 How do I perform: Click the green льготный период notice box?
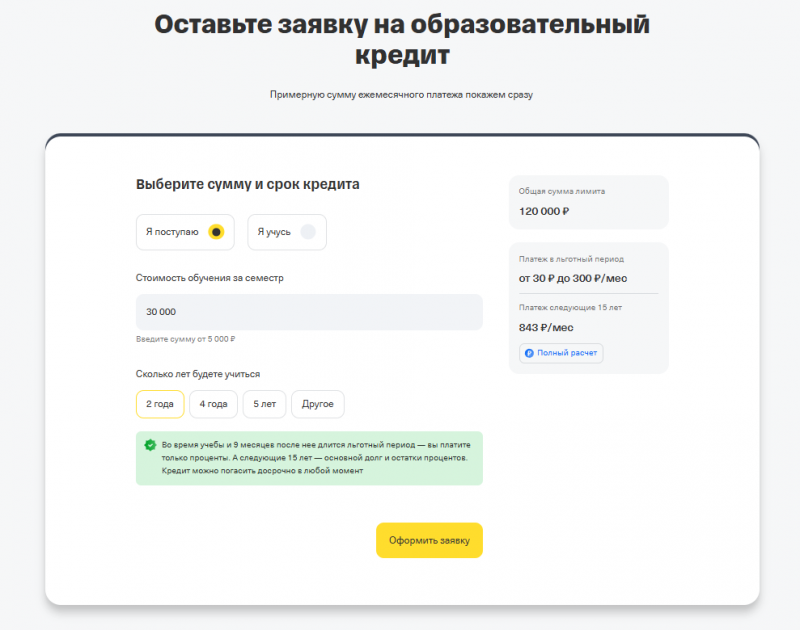click(x=309, y=458)
